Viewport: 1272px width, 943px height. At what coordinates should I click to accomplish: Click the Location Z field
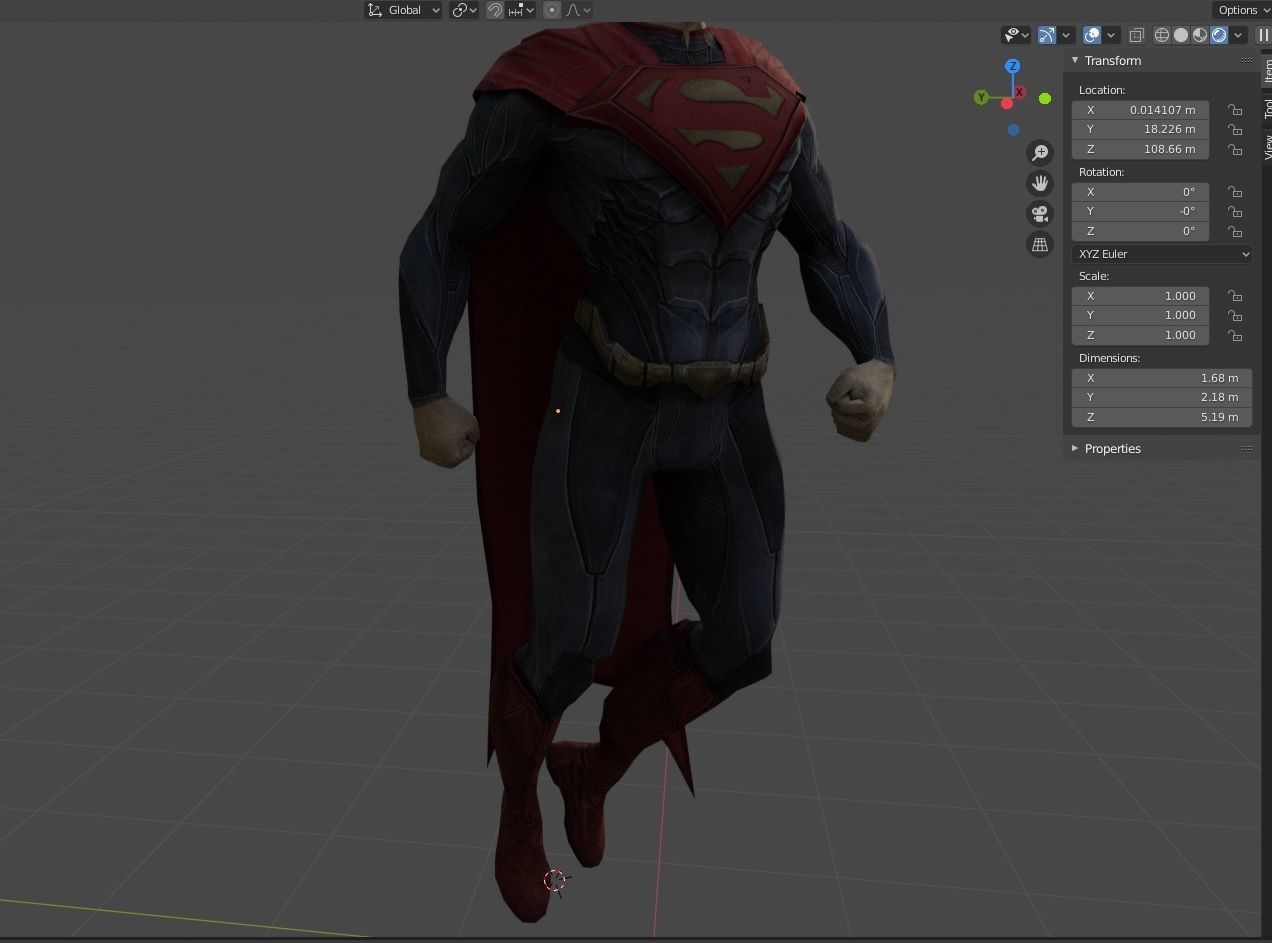coord(1140,149)
